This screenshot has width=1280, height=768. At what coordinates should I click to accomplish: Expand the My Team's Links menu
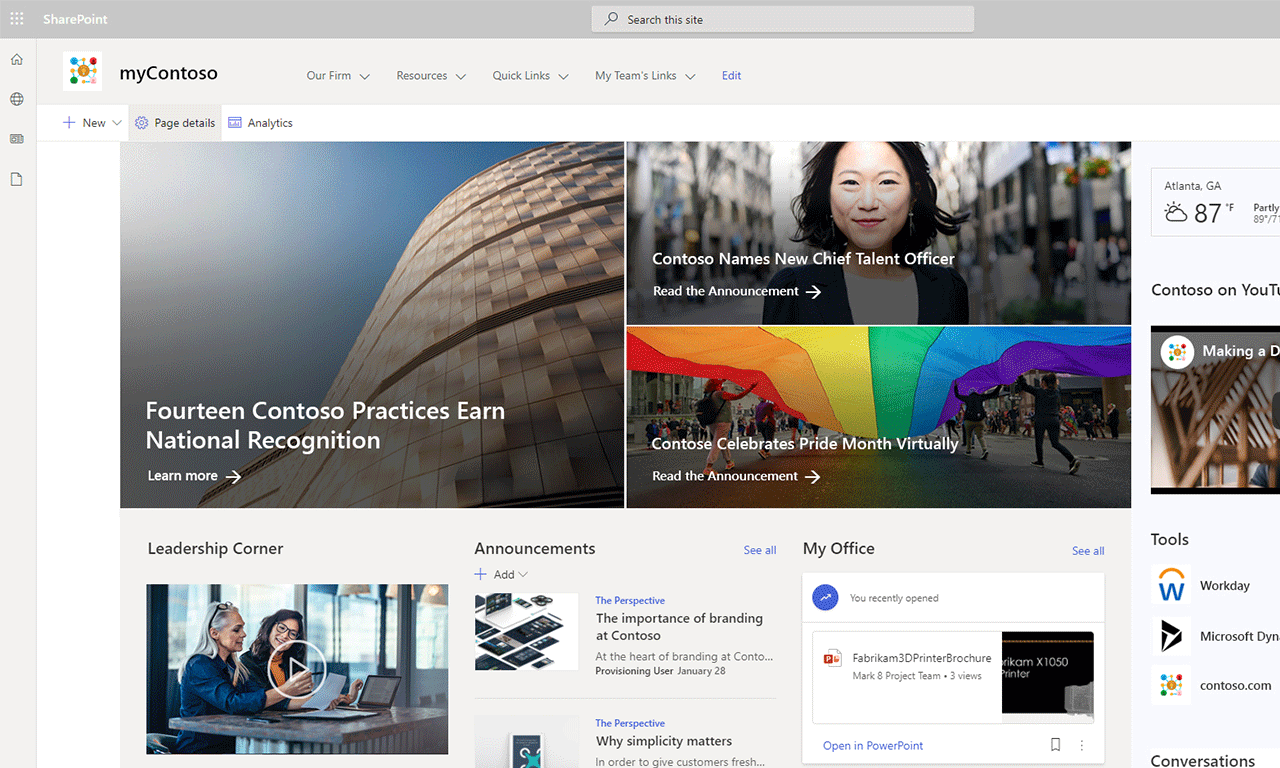click(x=691, y=76)
